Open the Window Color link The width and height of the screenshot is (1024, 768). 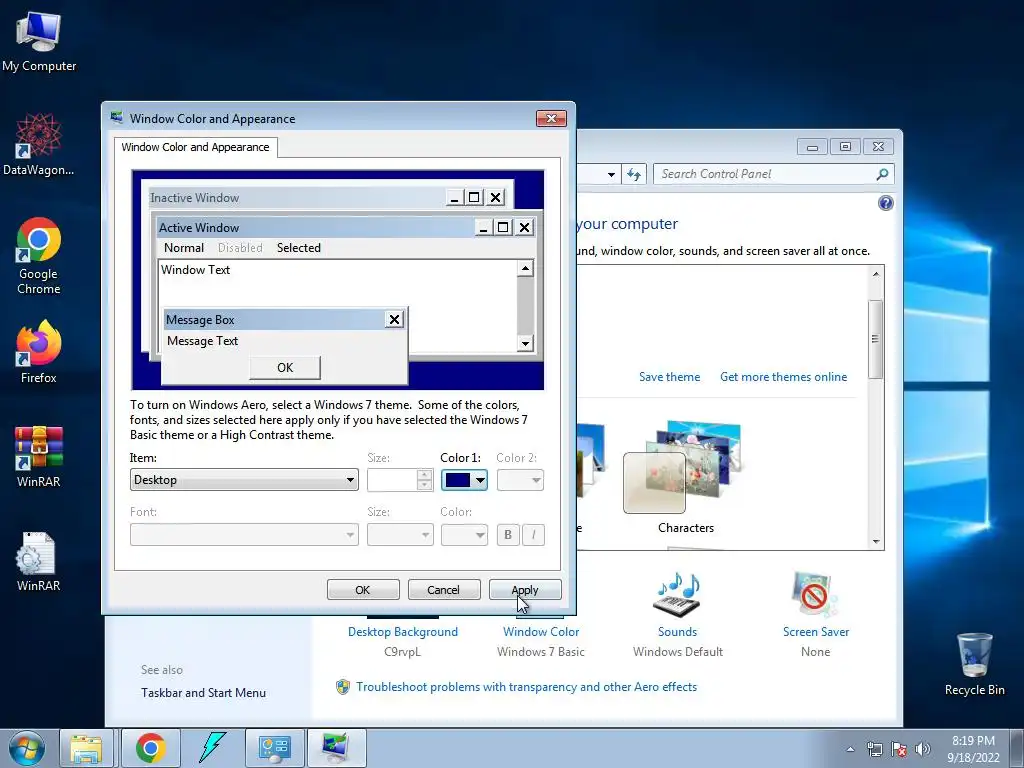541,632
